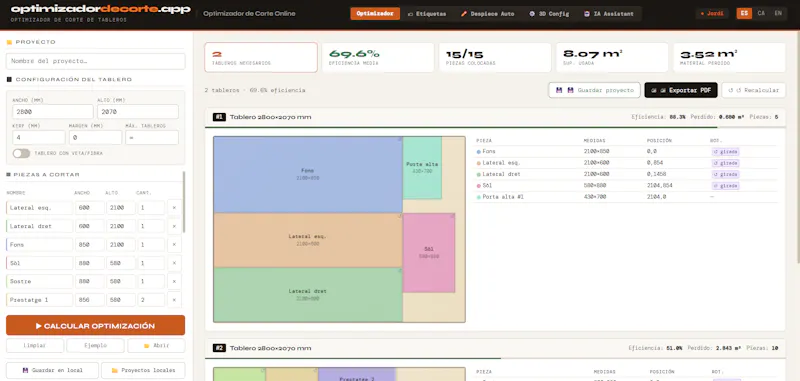Click the Tablero #2 efficiency progress bar

tap(495, 358)
